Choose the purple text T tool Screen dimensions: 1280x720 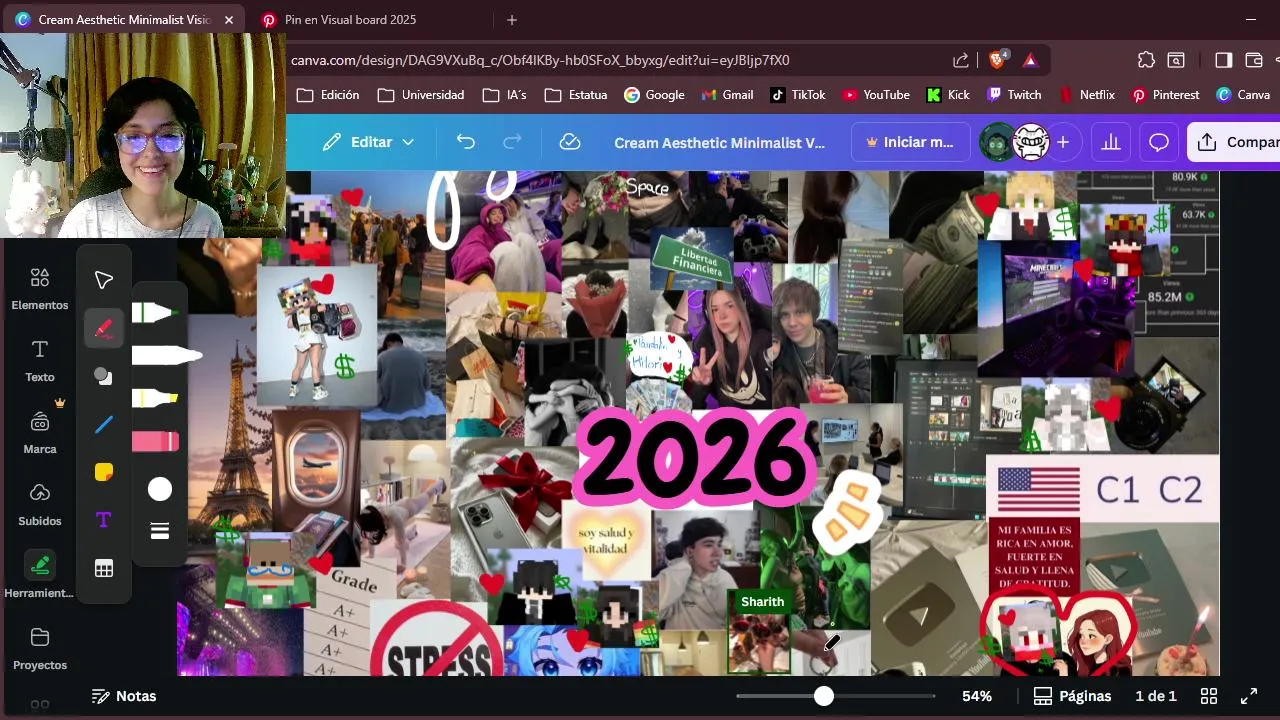tap(104, 520)
